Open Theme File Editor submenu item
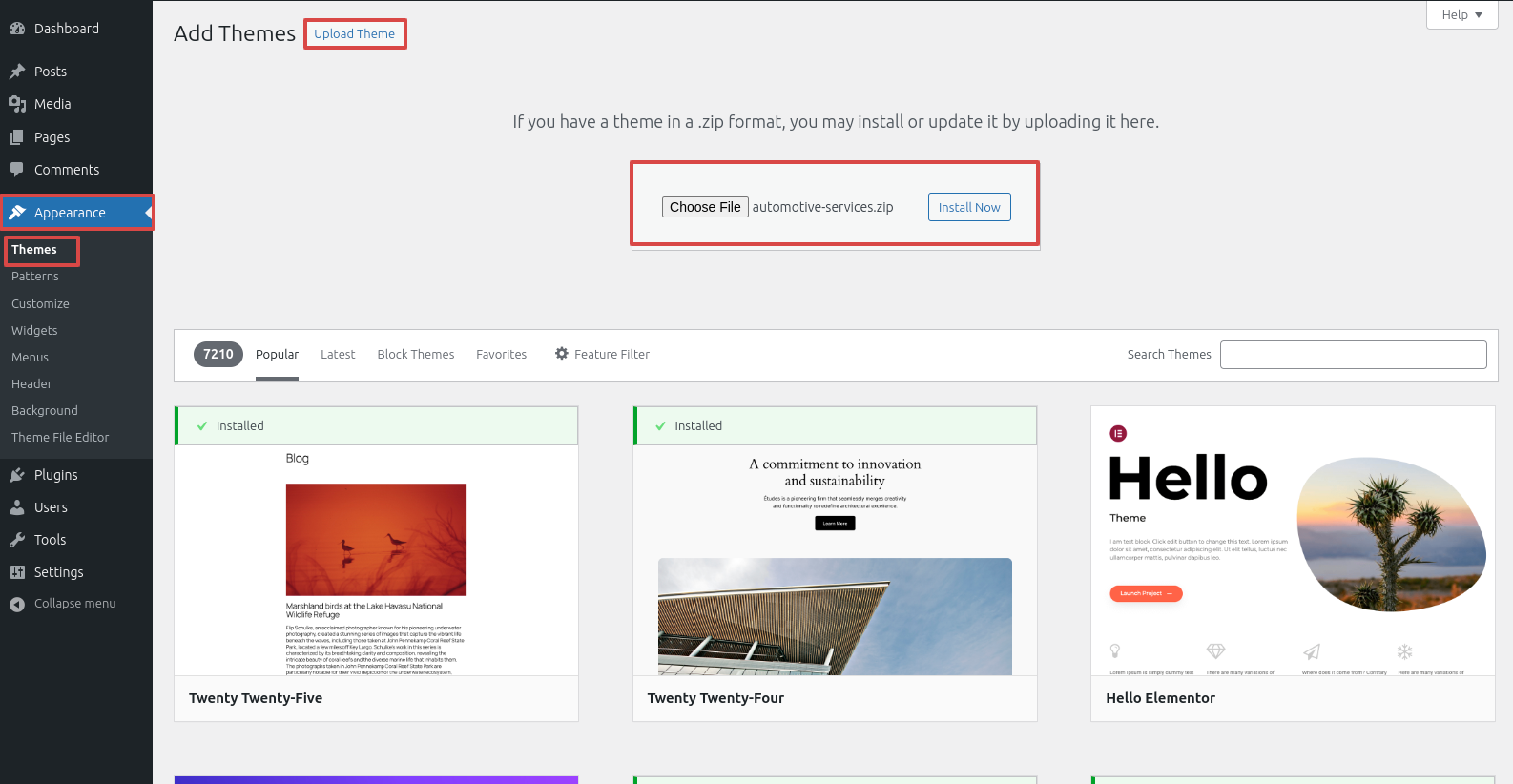 (x=60, y=438)
